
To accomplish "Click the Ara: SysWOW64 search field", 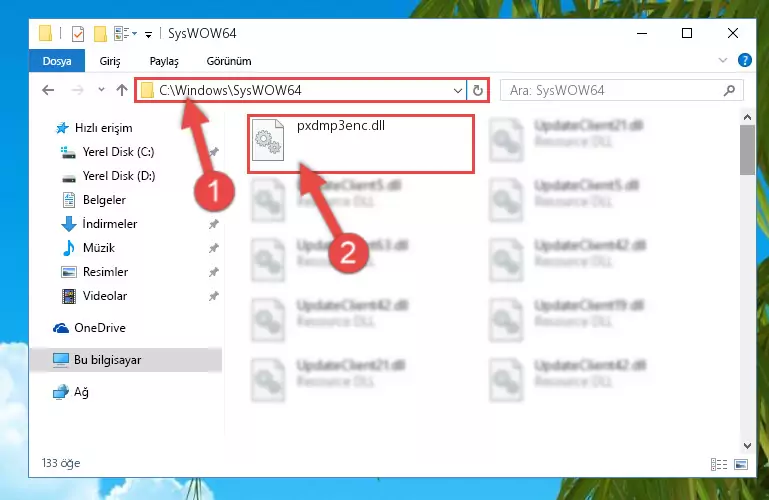I will pos(621,90).
